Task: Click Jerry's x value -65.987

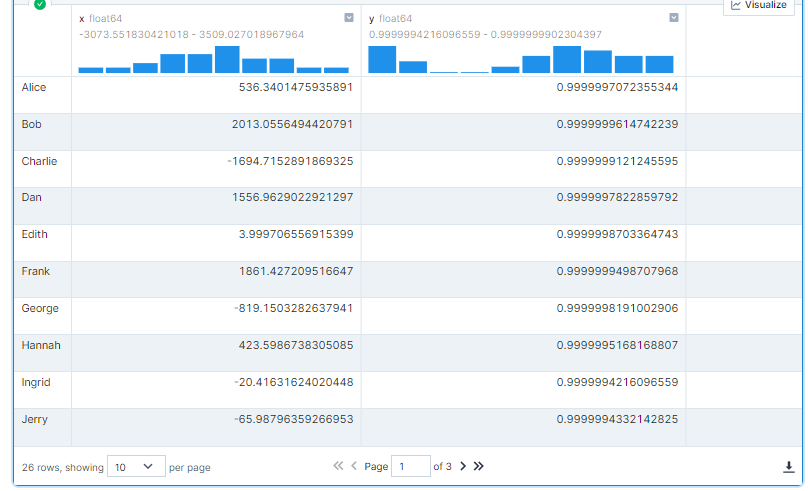Action: [x=293, y=419]
